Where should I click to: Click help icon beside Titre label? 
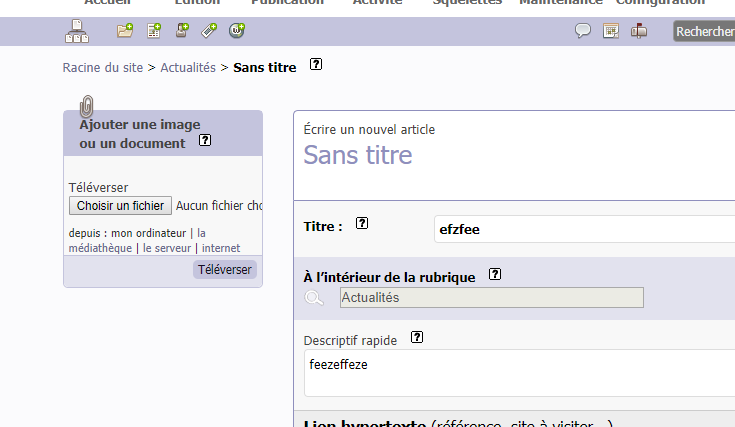pos(362,224)
